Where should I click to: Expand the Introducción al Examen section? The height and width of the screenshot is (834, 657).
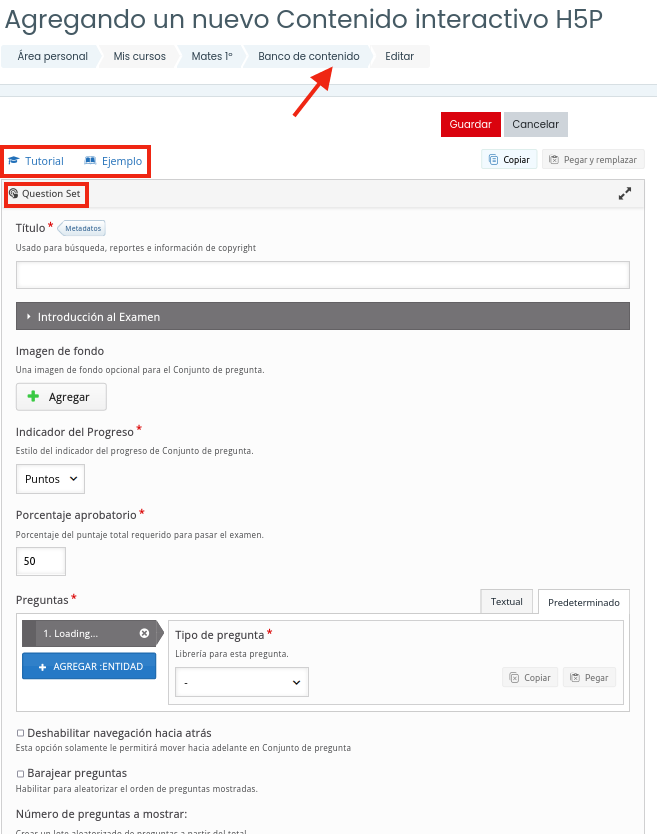323,316
